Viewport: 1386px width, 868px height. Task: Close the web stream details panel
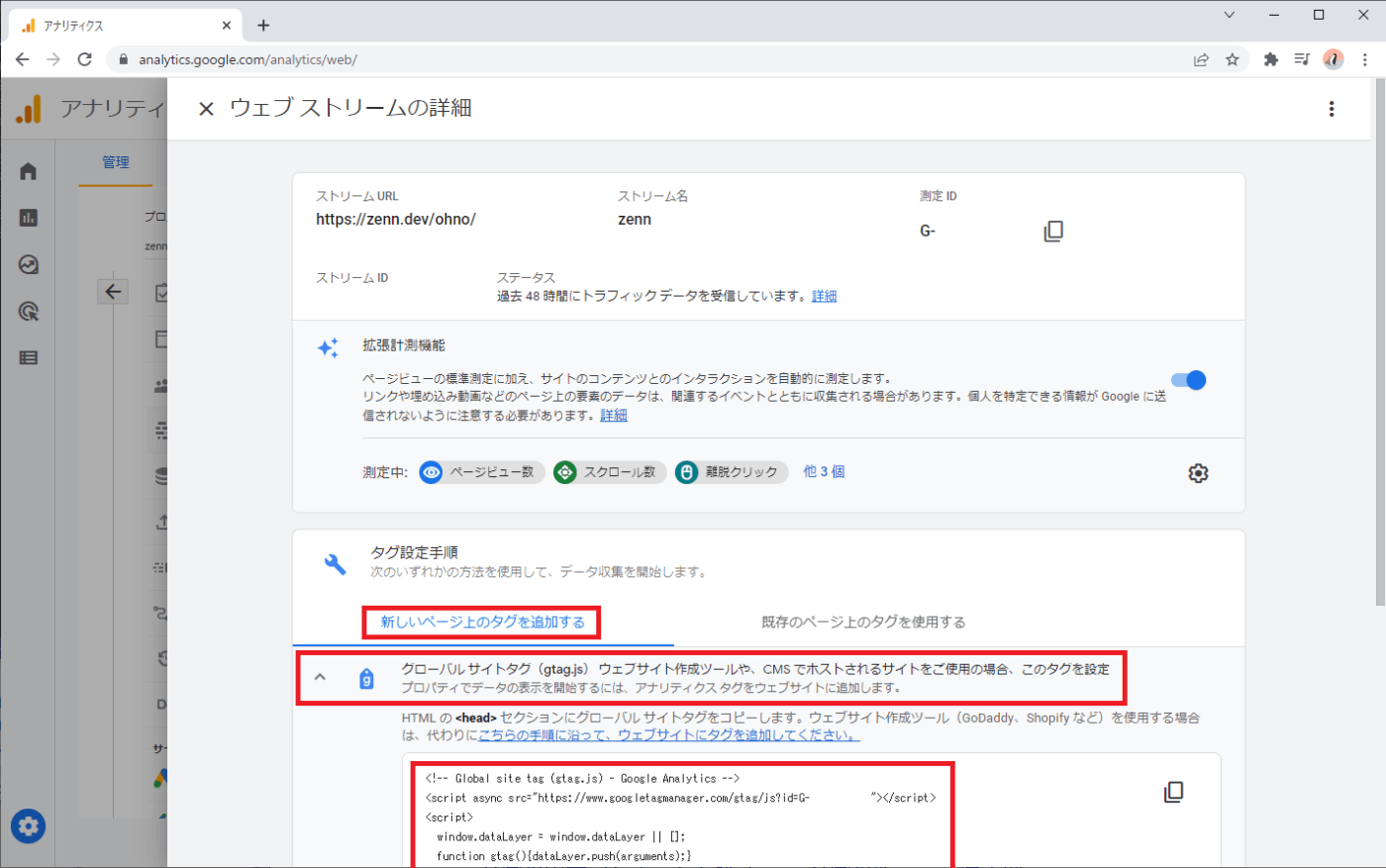(x=206, y=109)
